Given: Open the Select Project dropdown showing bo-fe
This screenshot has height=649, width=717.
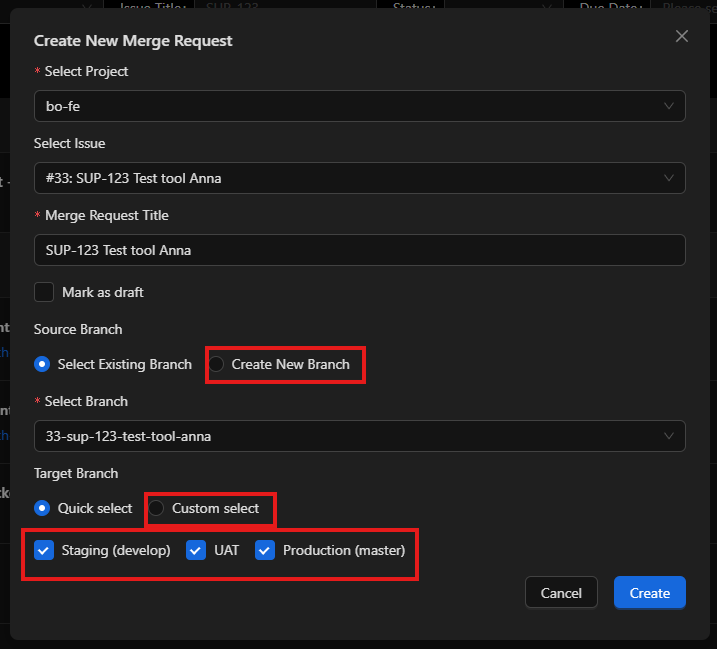Looking at the screenshot, I should [359, 106].
